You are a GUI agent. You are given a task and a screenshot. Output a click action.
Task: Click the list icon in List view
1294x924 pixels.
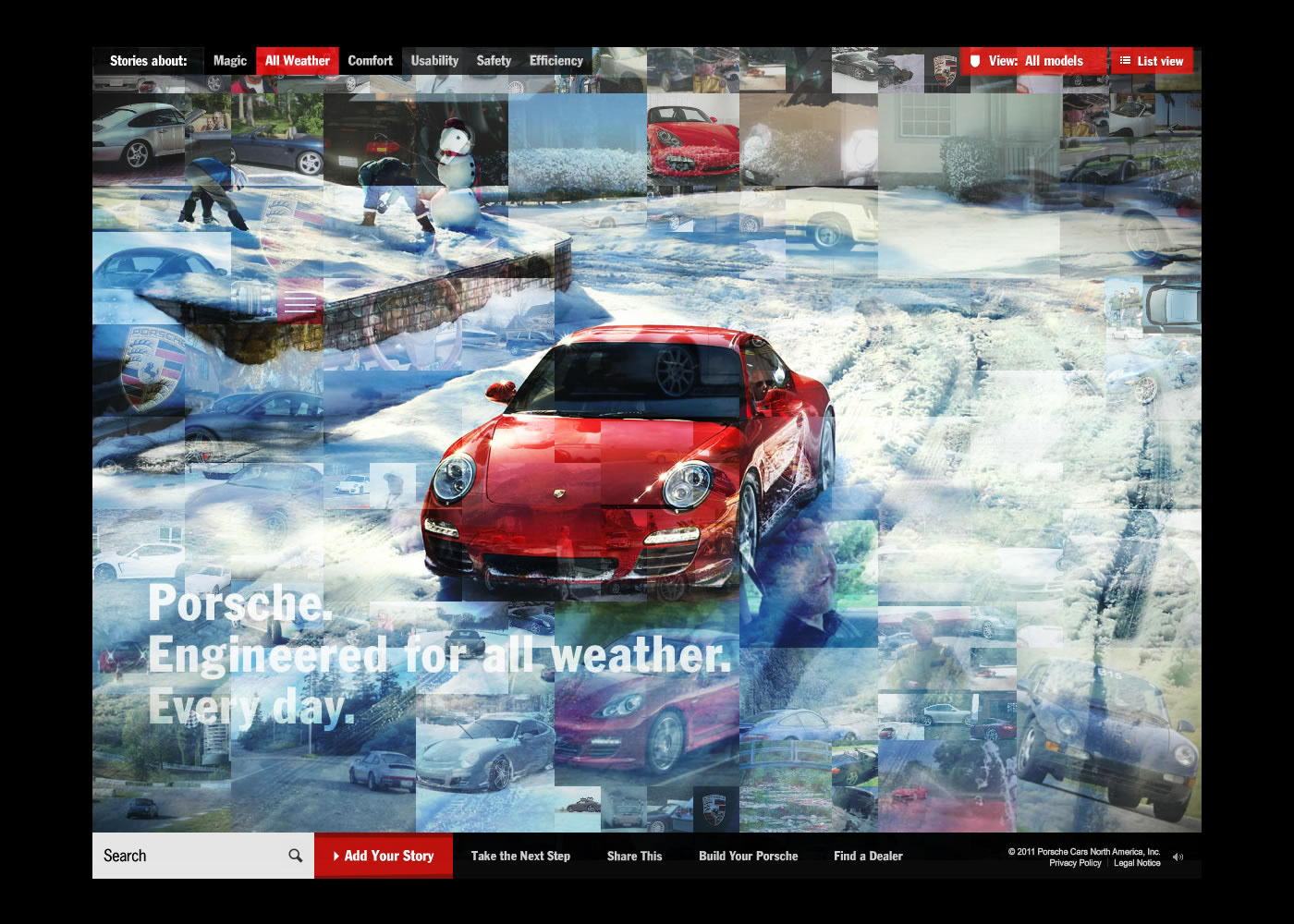tap(1125, 61)
